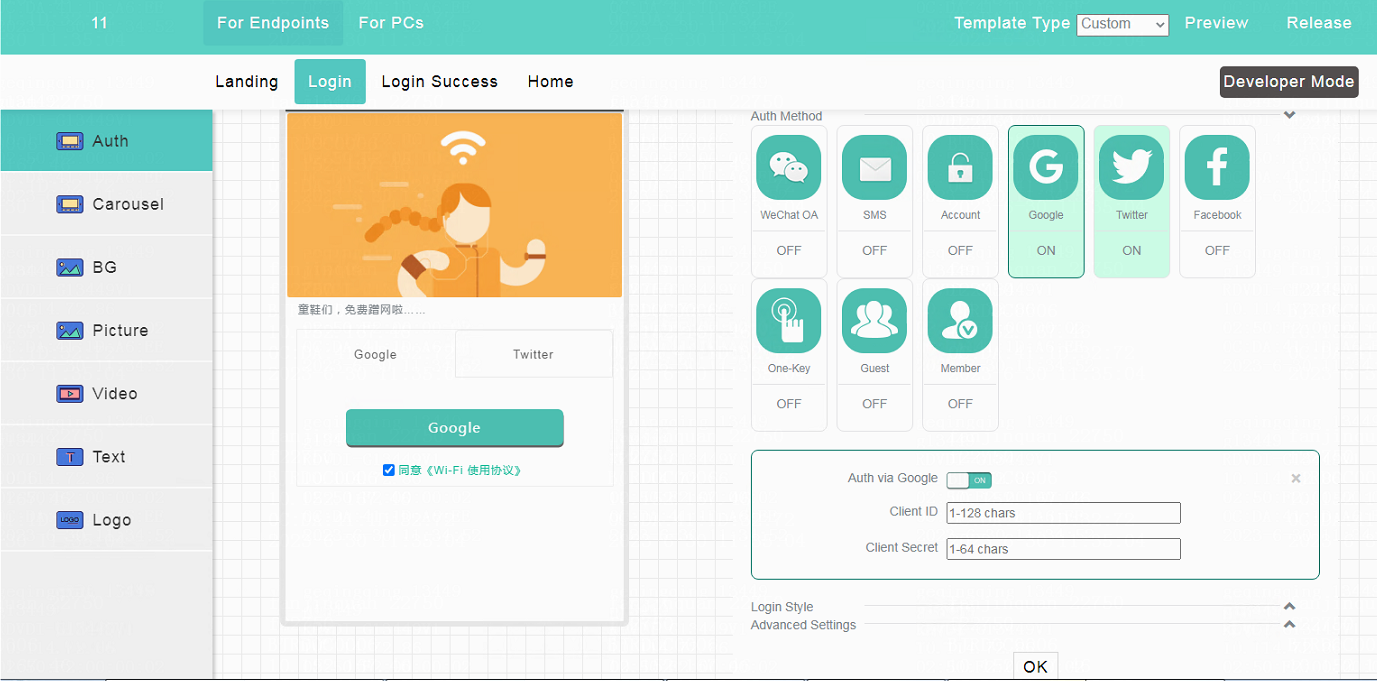
Task: Focus the Client ID input field
Action: 1064,513
